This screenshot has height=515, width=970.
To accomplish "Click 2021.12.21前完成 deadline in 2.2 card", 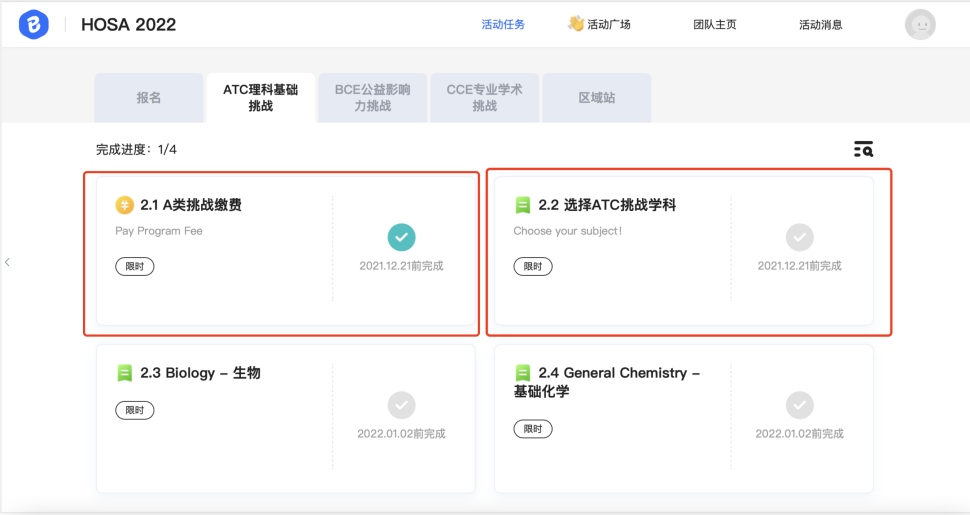I will tap(799, 266).
